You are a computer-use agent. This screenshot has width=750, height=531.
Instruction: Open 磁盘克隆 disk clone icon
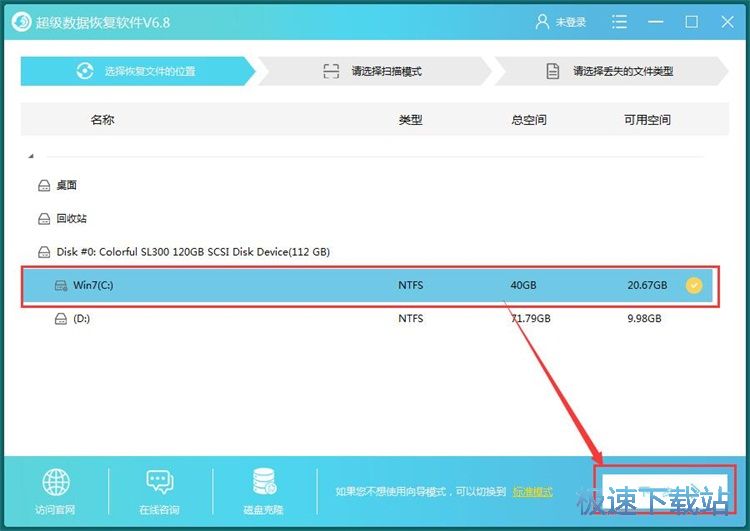pyautogui.click(x=264, y=481)
